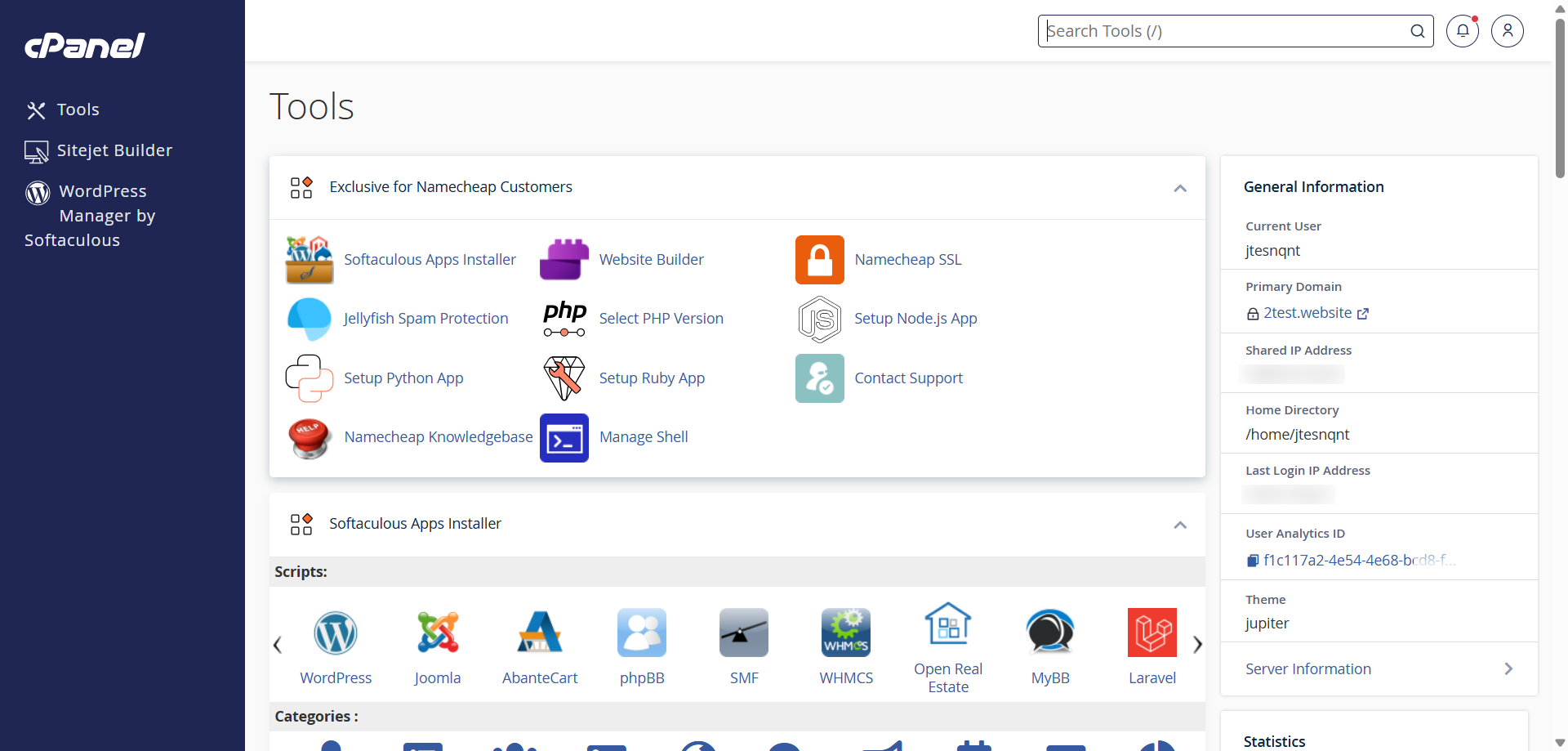Image resolution: width=1568 pixels, height=751 pixels.
Task: Click the Namecheap SSL text link
Action: [x=908, y=260]
